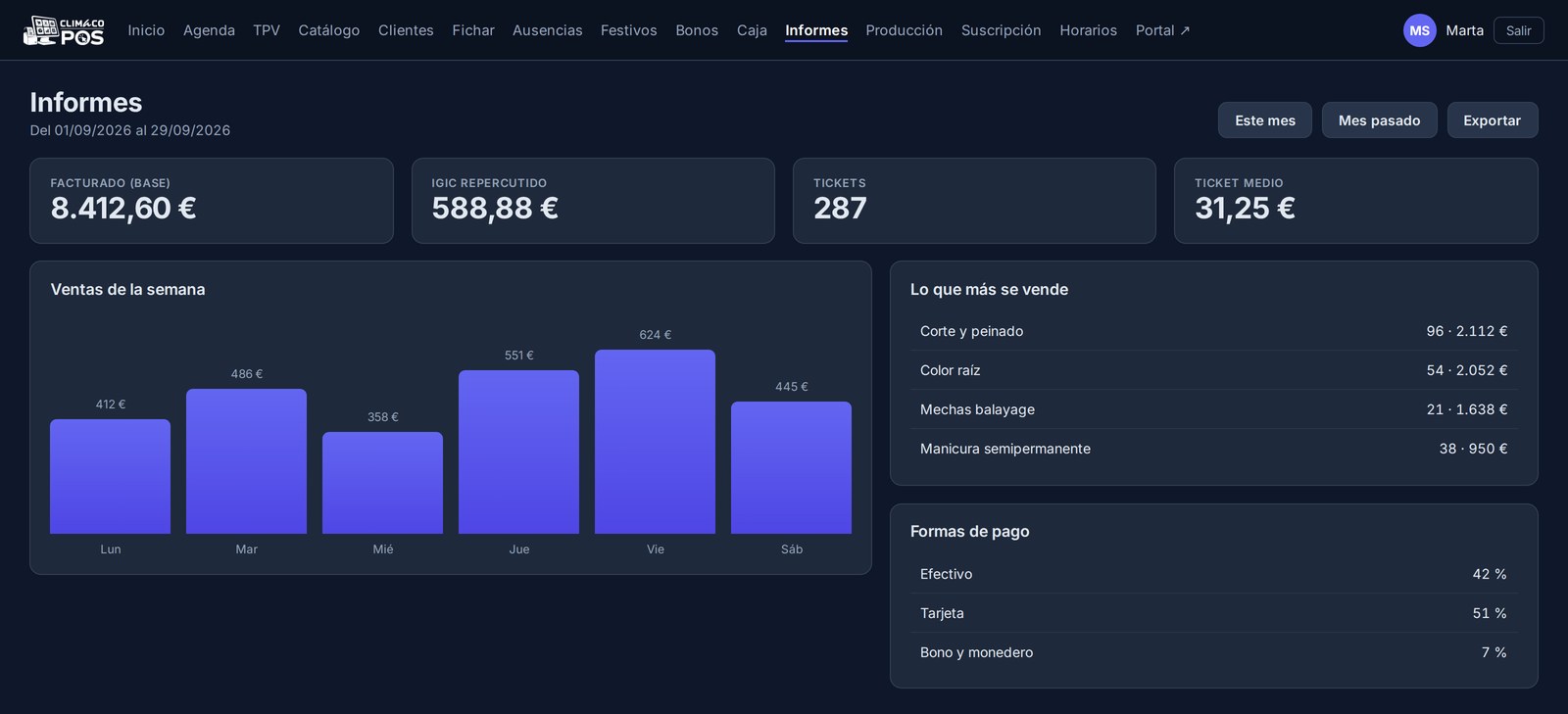1568x714 pixels.
Task: Show the Mes pasado report
Action: coord(1380,120)
